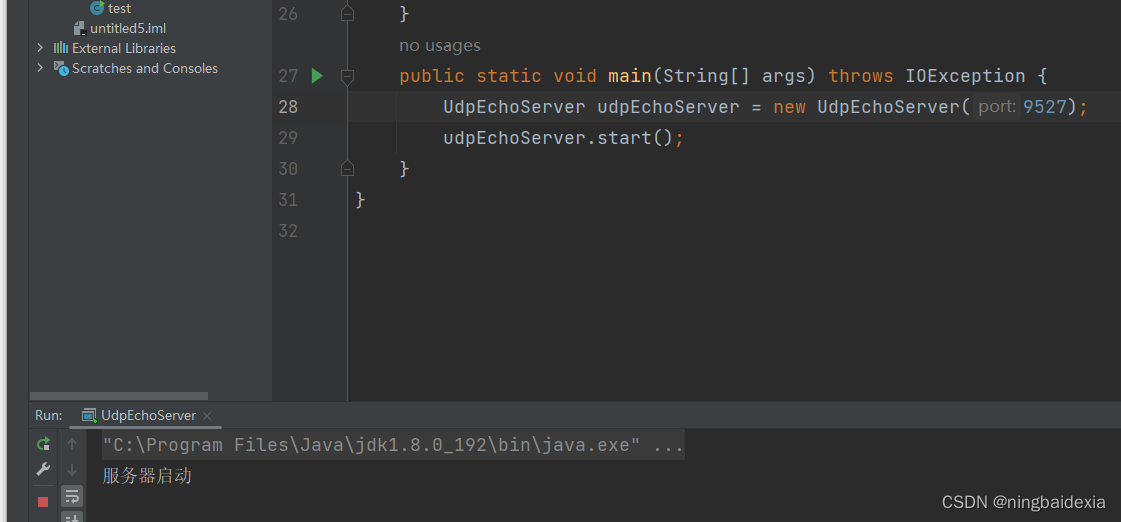The height and width of the screenshot is (522, 1121).
Task: Click the untitled5.iml file icon
Action: tap(80, 29)
